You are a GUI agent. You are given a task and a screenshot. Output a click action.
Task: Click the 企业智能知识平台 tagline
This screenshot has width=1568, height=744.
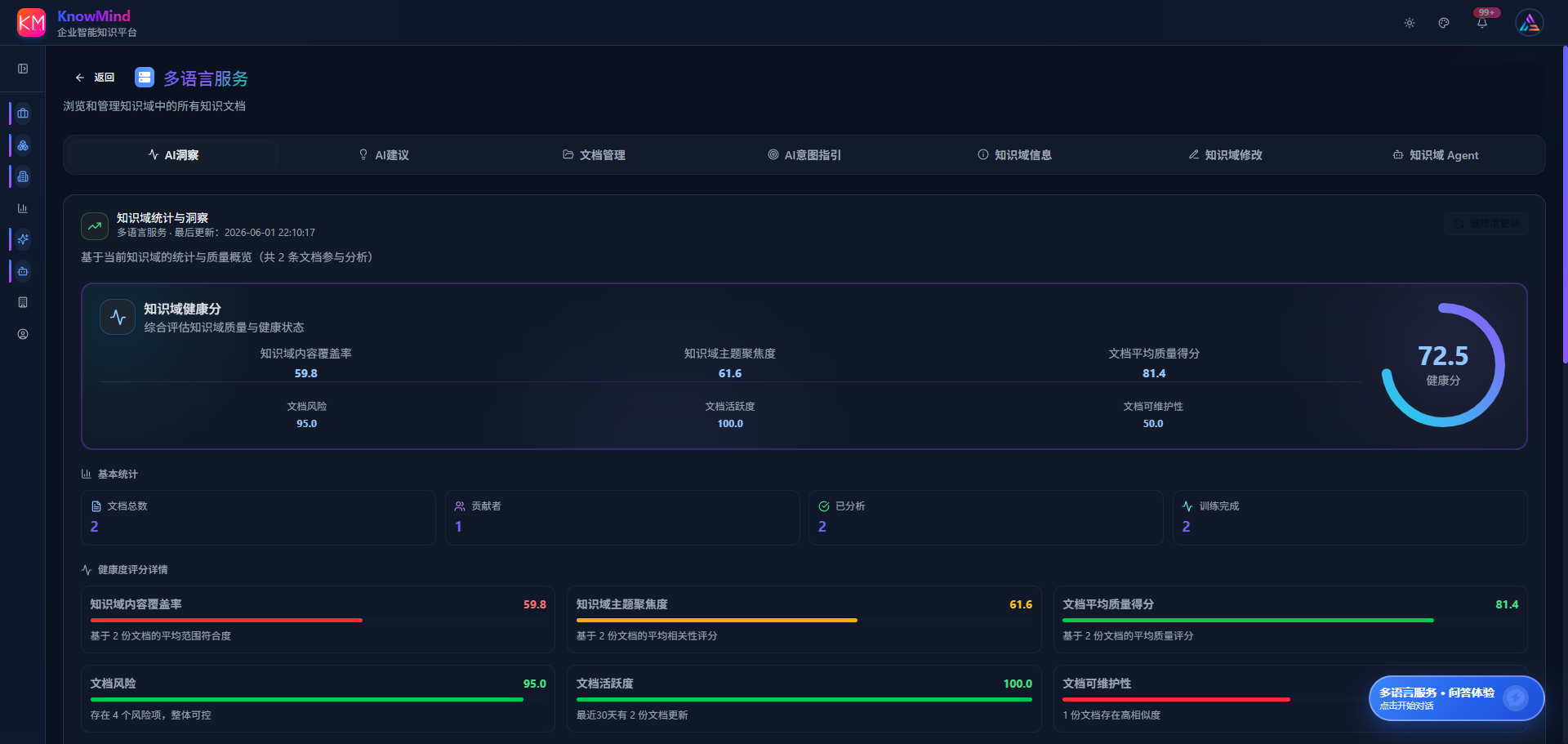click(x=97, y=33)
